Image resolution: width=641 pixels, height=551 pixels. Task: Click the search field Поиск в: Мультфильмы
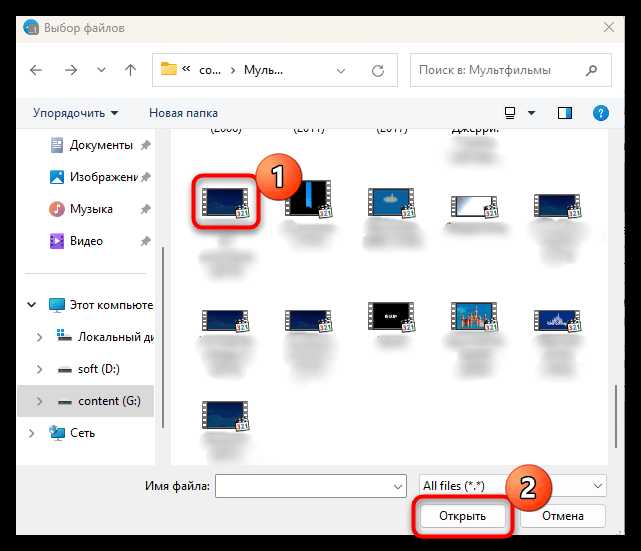point(511,70)
